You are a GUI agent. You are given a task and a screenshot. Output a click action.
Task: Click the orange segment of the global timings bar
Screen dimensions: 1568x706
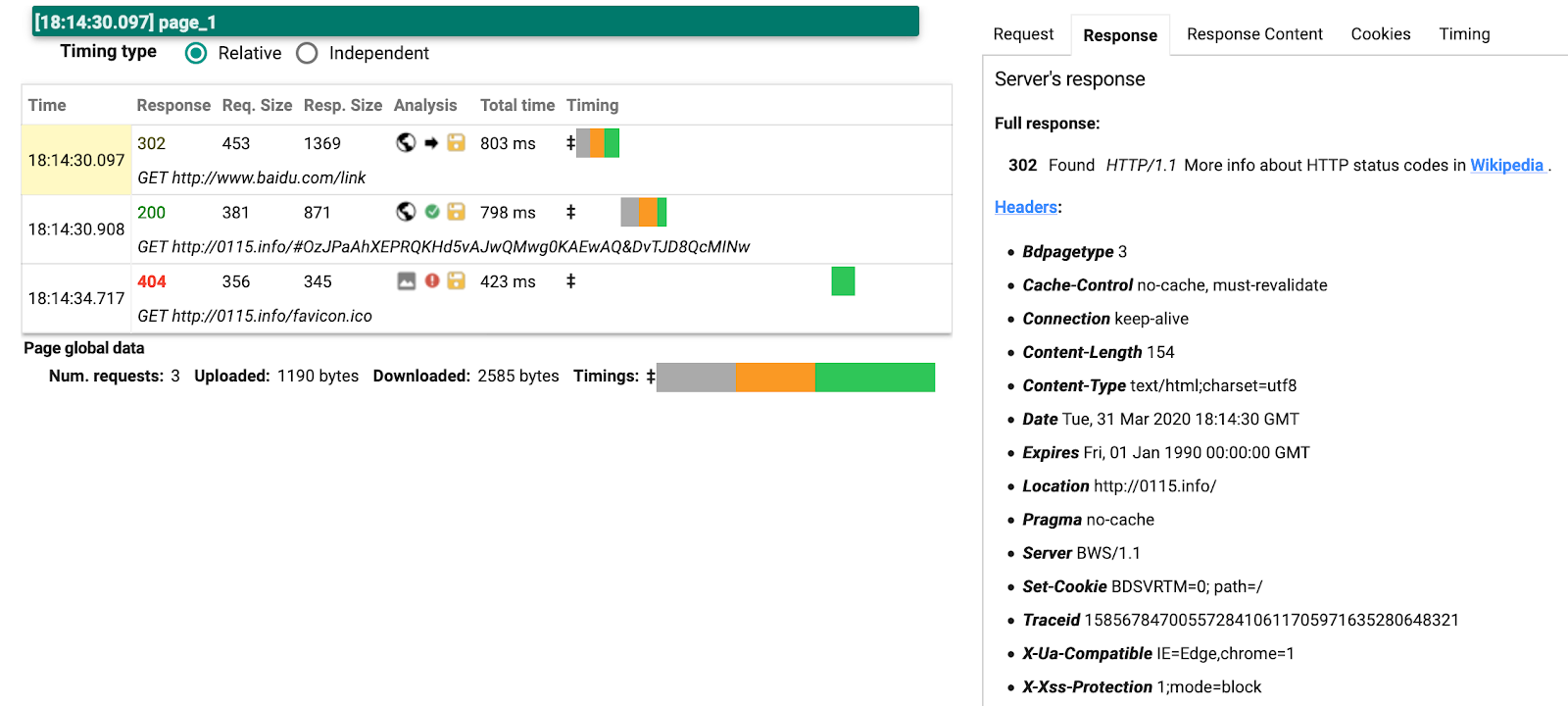[x=776, y=378]
